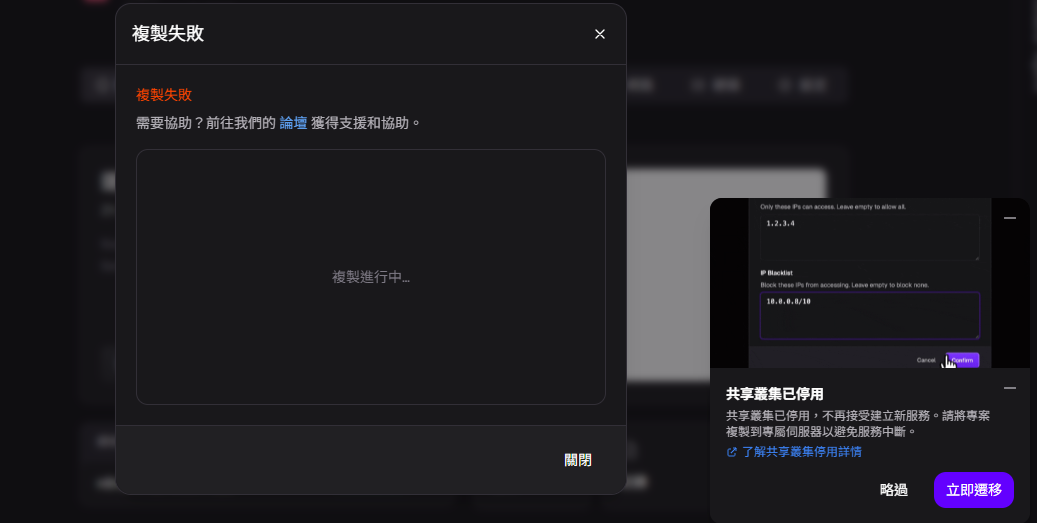Collapse the 共享叢集已停用 notice
This screenshot has width=1037, height=523.
pyautogui.click(x=1009, y=388)
